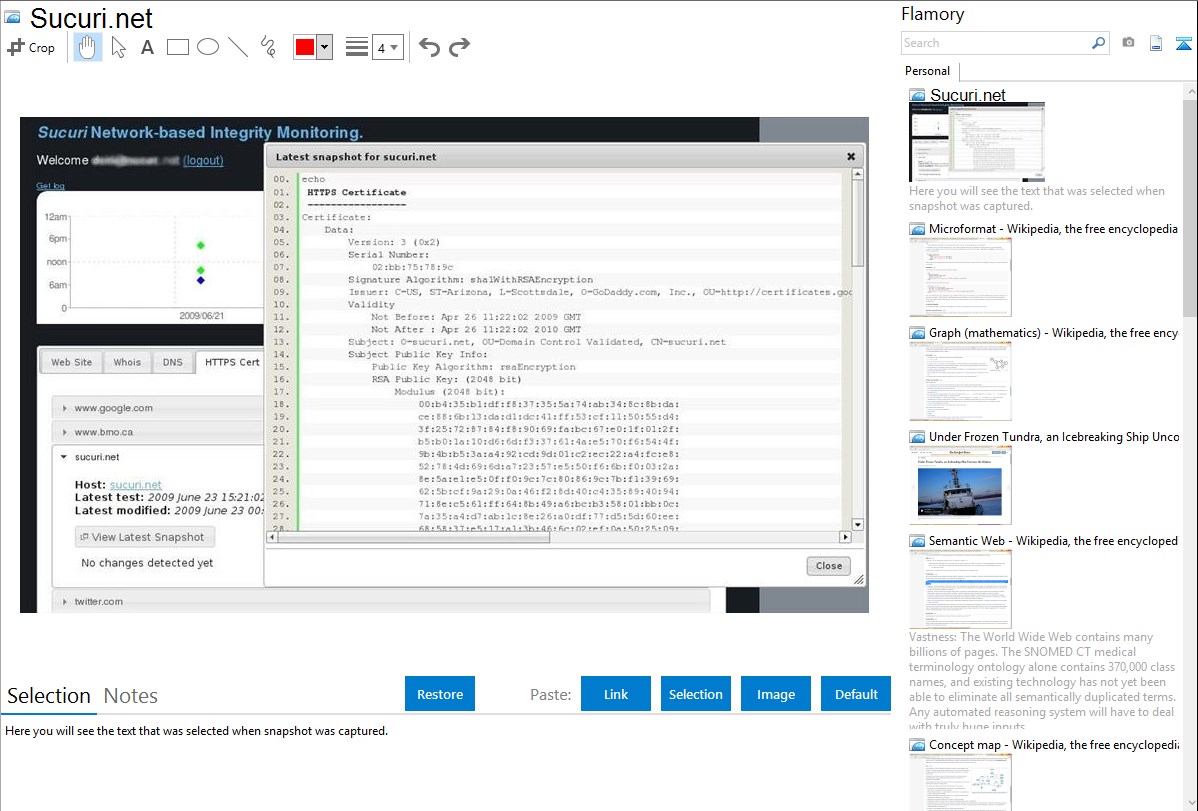Select the freehand scribble tool

coord(268,47)
